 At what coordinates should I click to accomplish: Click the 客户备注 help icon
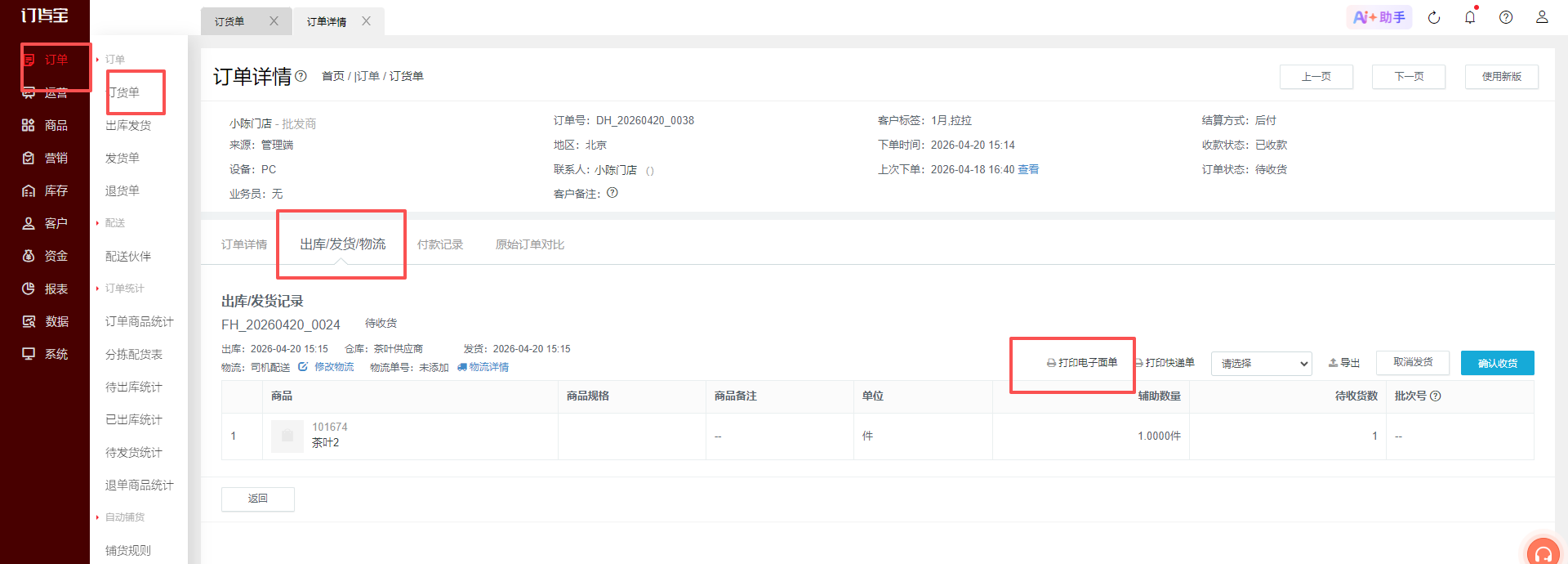[612, 193]
